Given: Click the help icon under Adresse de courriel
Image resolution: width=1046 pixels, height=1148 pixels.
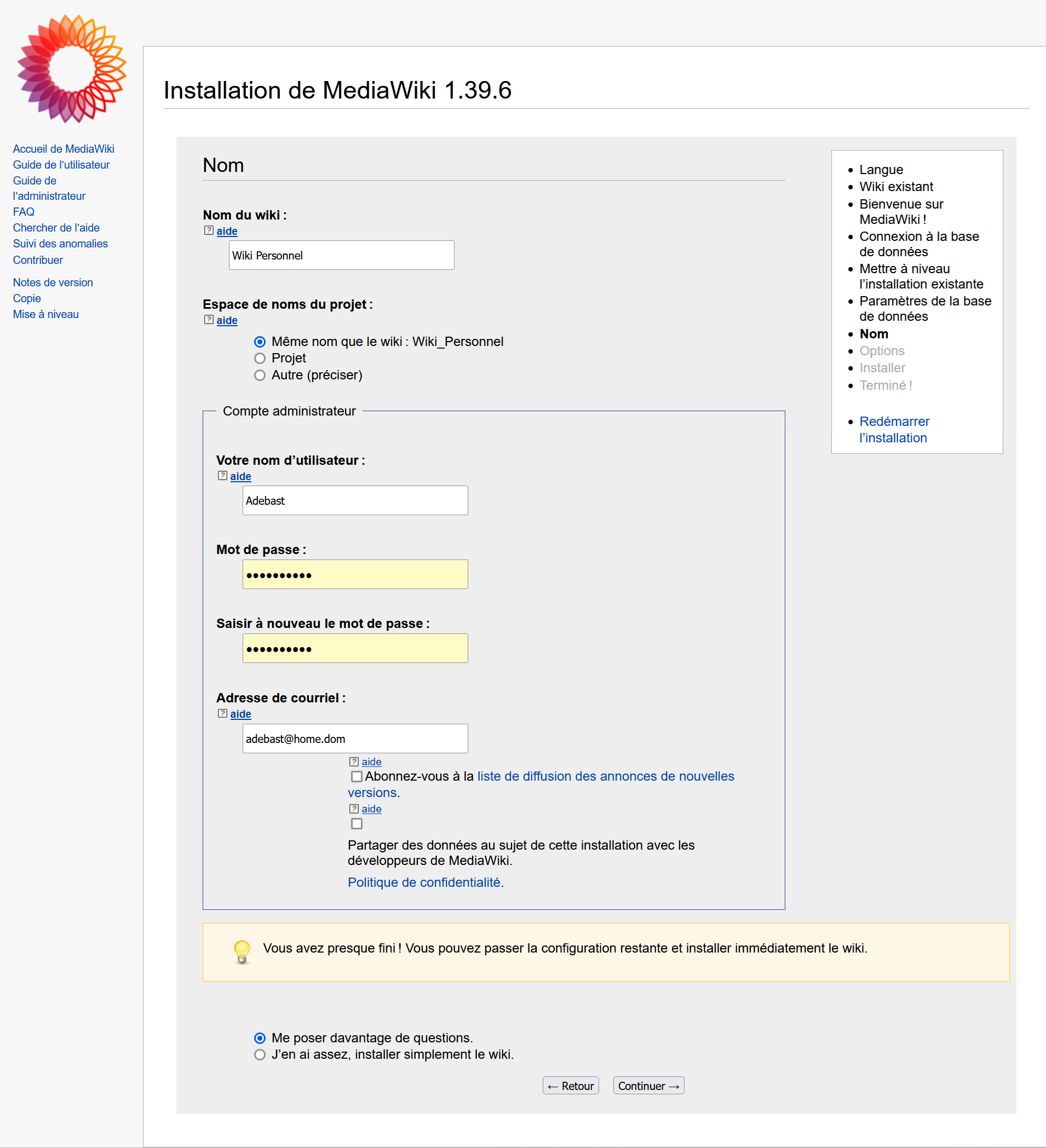Looking at the screenshot, I should [222, 713].
